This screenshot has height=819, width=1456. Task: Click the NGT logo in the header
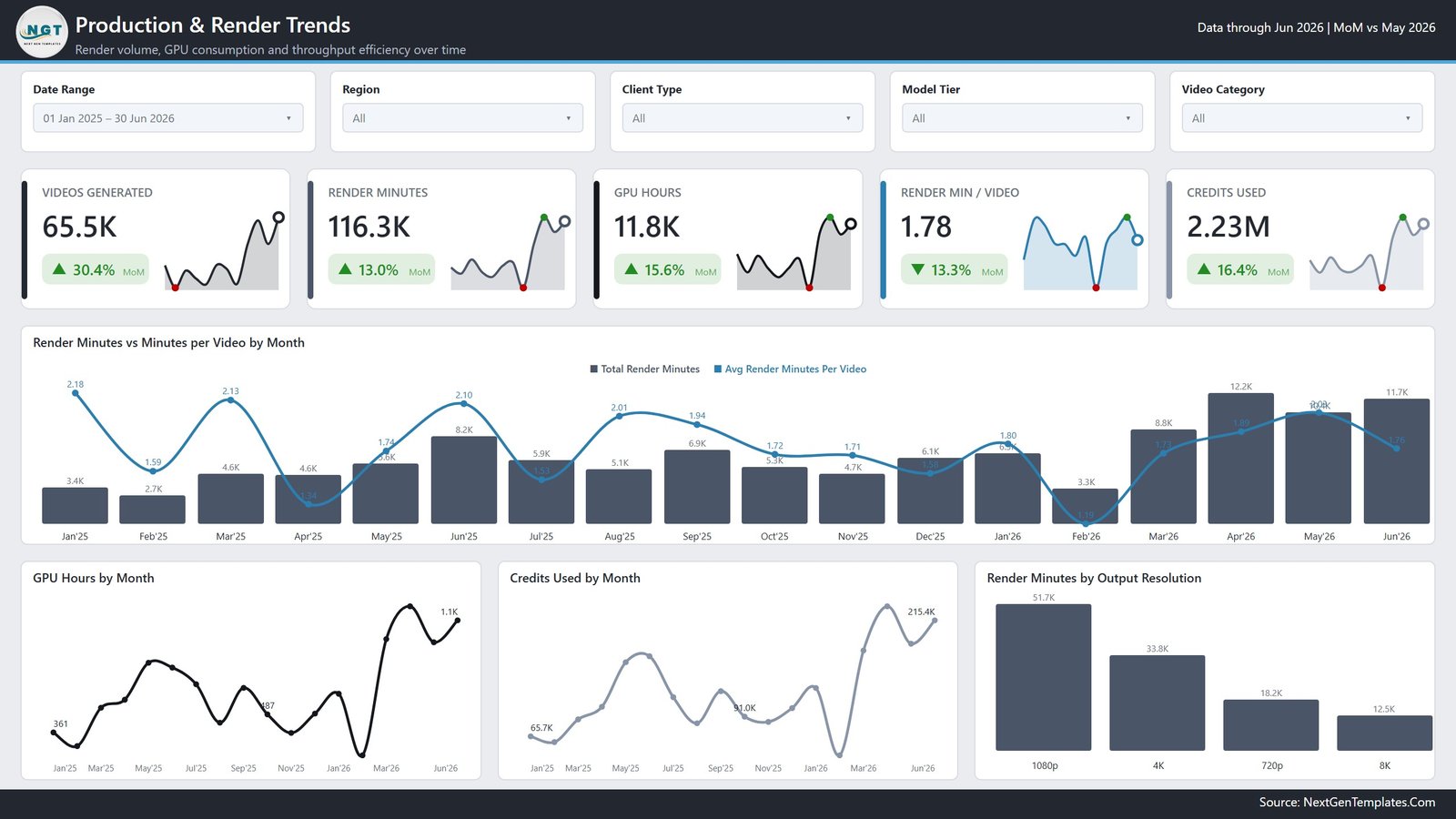click(42, 32)
